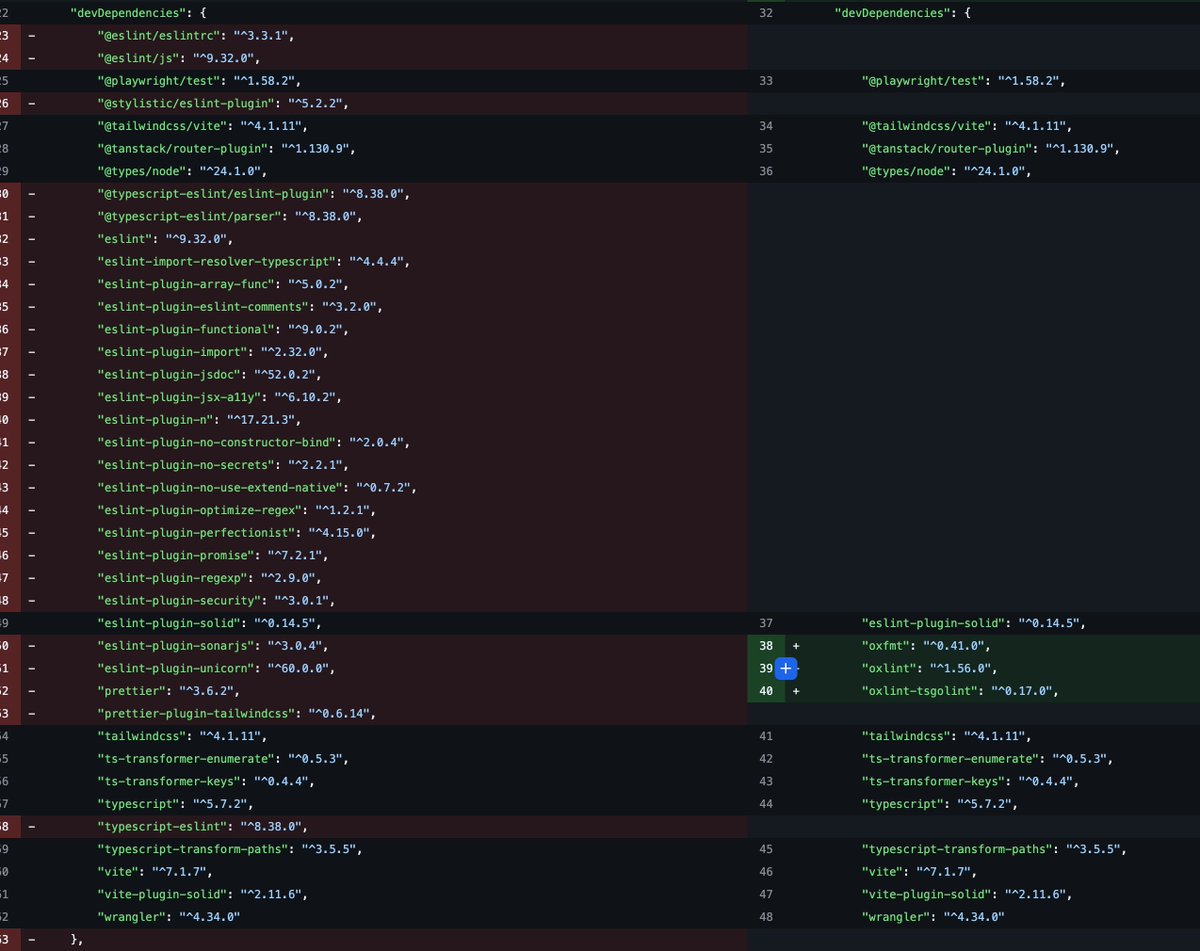Click the added "oxlint-tsgolint" line
This screenshot has height=951, width=1200.
click(974, 691)
